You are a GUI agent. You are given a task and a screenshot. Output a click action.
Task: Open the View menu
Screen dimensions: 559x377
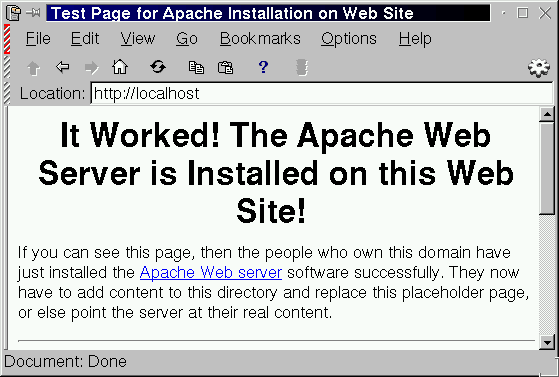coord(138,39)
